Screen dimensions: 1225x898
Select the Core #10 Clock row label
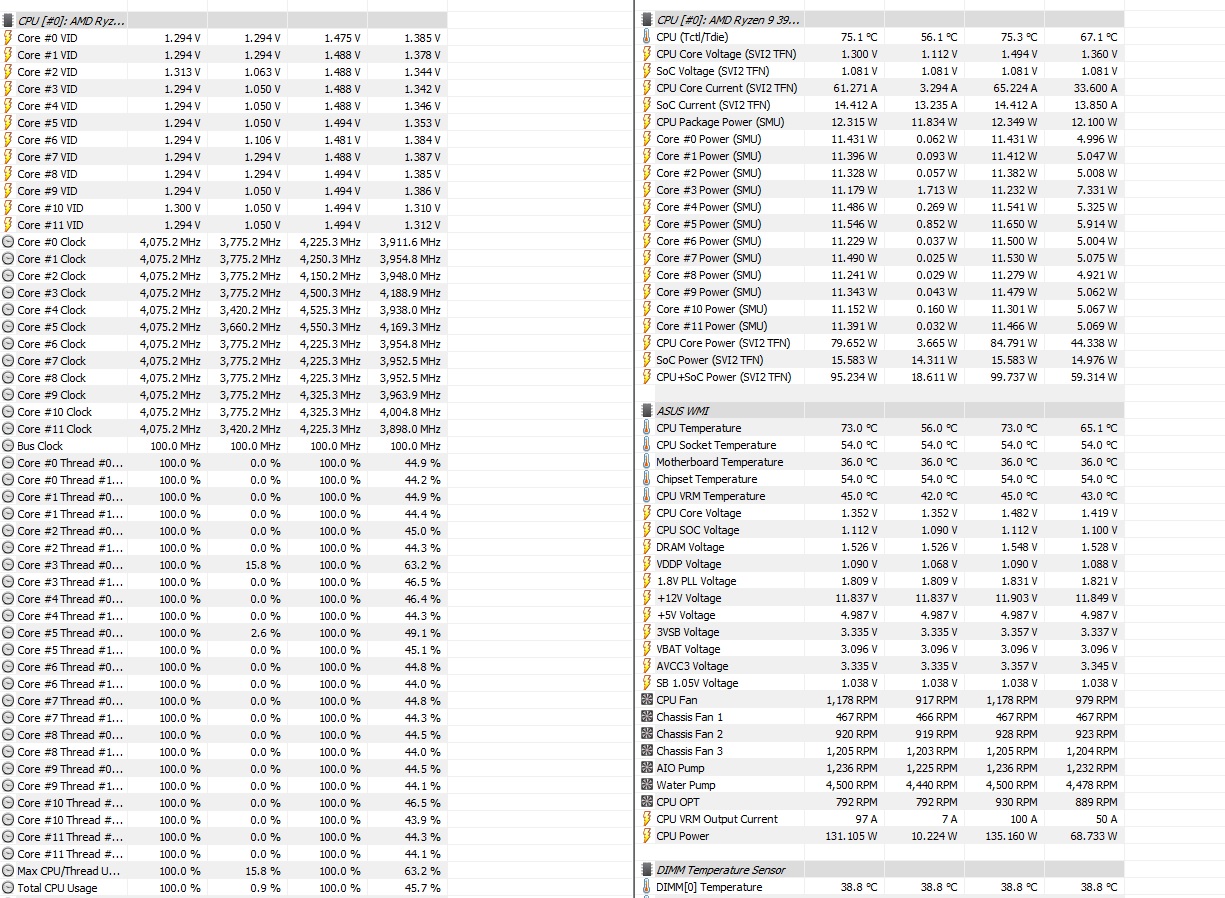tap(54, 411)
